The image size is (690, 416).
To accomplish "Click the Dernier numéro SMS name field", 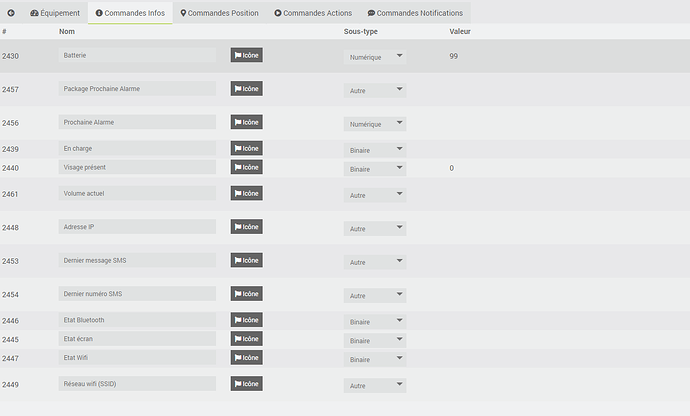I will coord(137,294).
